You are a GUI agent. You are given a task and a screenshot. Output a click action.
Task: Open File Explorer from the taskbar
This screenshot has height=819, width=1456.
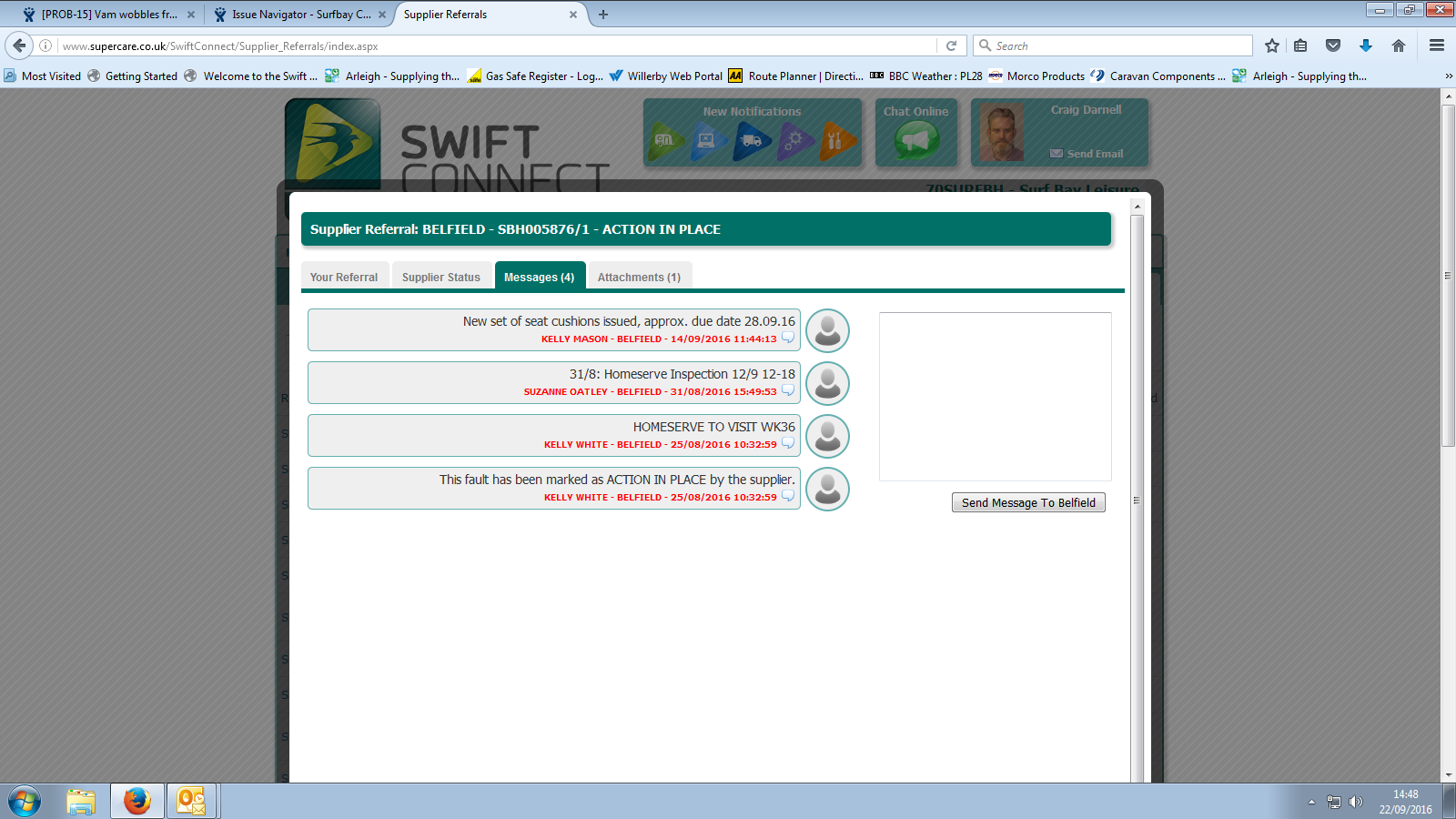tap(81, 802)
